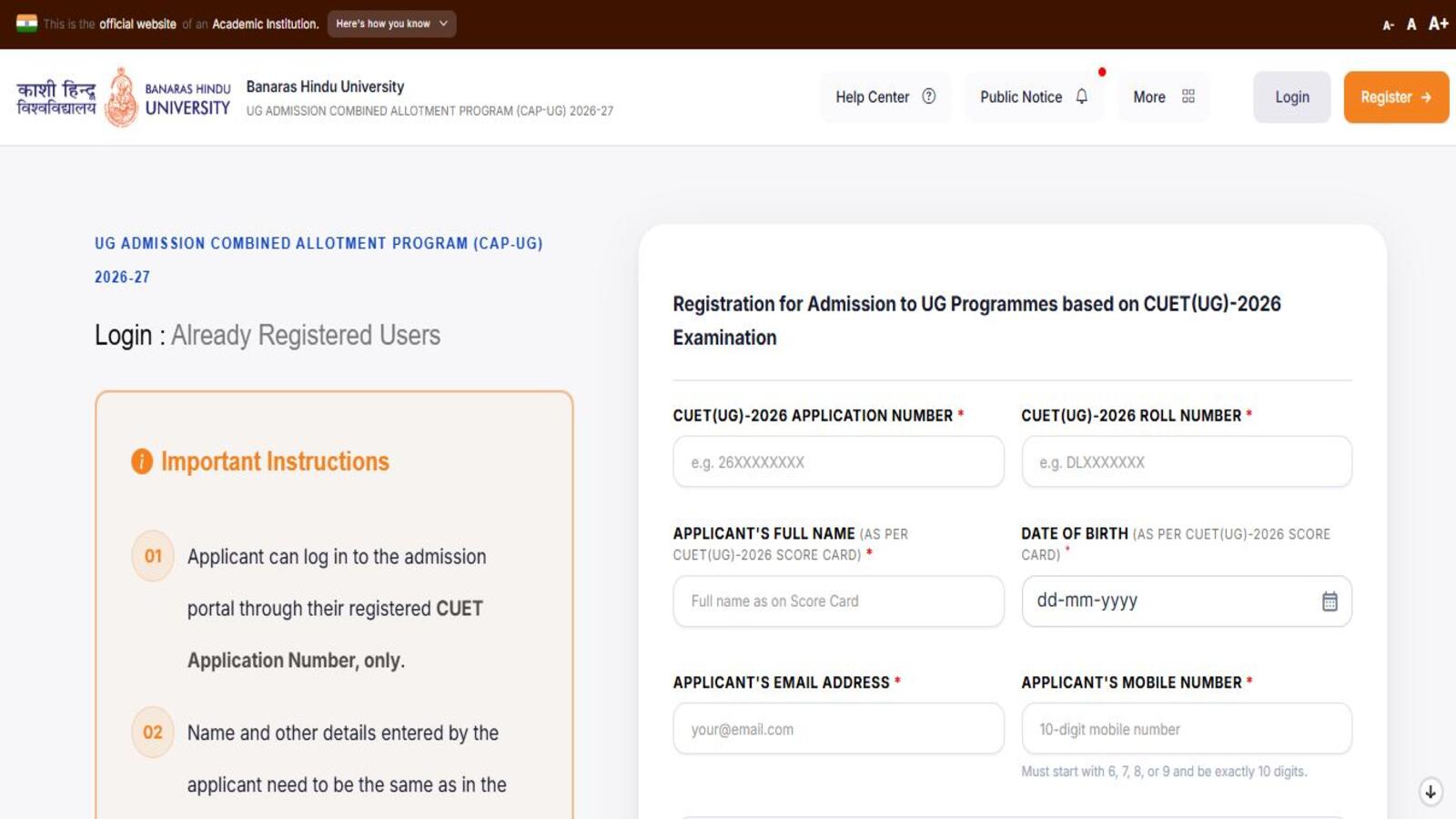The image size is (1456, 819).
Task: Click the orange Register button
Action: point(1396,96)
